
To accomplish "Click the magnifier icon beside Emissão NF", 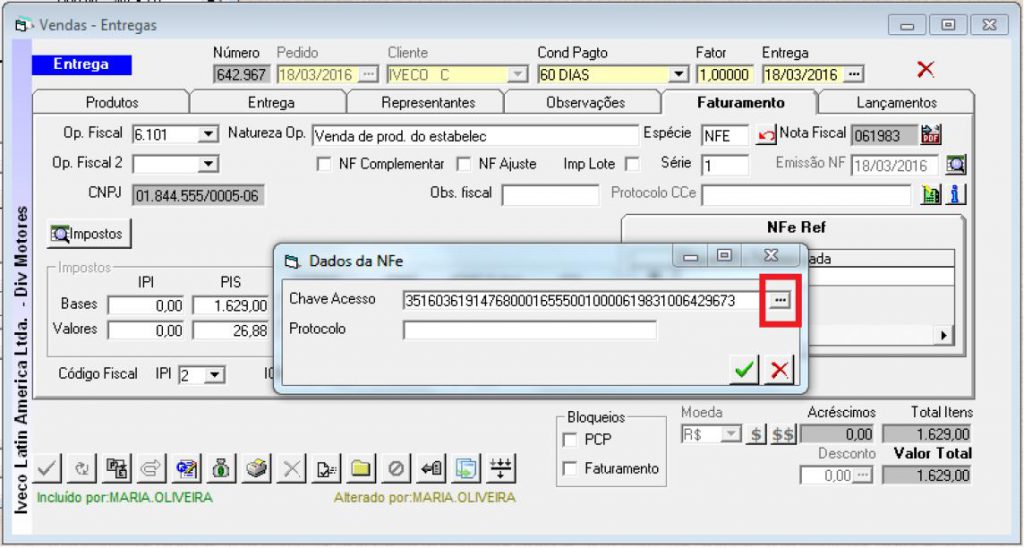I will [x=956, y=165].
